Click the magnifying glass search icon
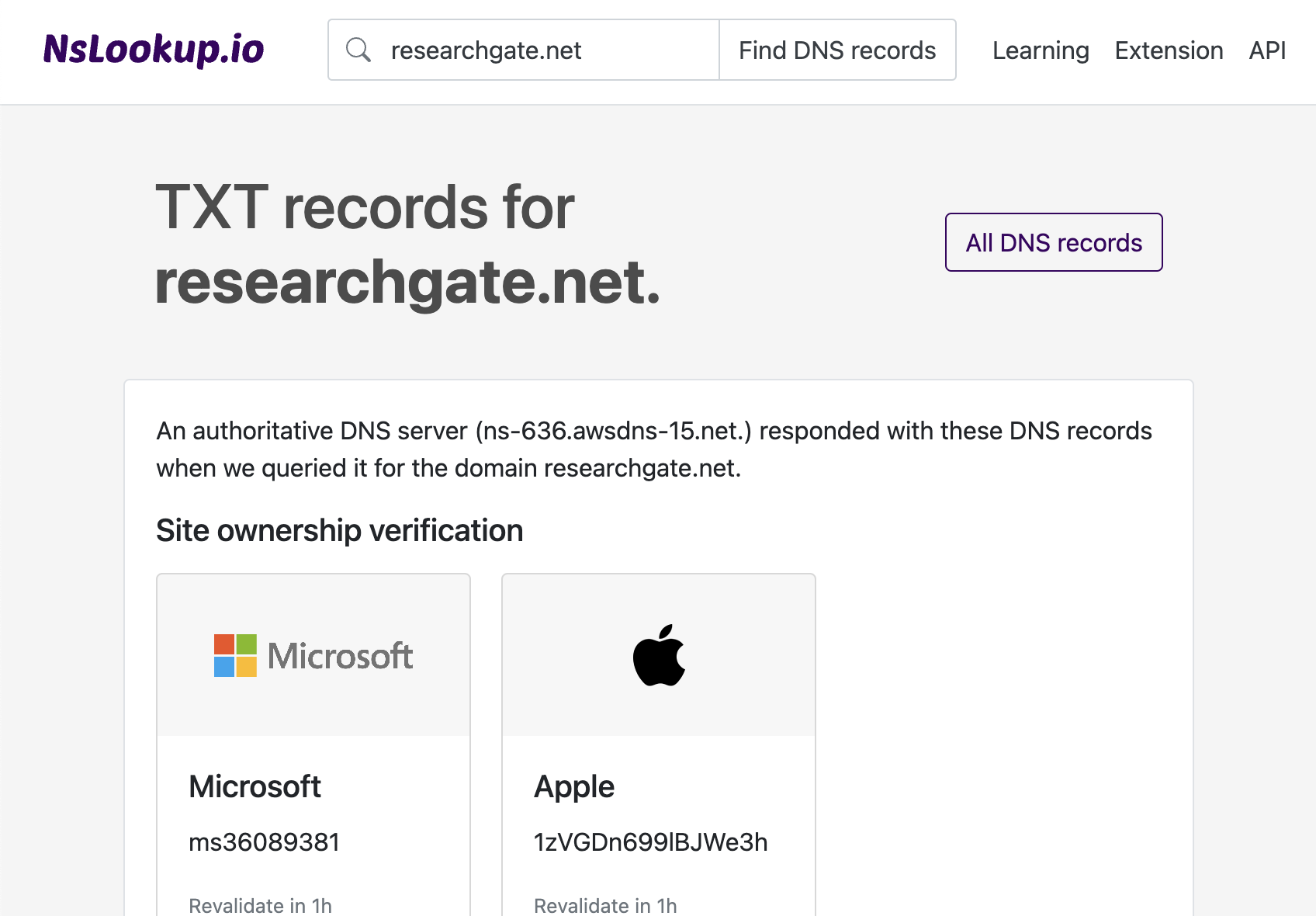The width and height of the screenshot is (1316, 916). [x=358, y=50]
